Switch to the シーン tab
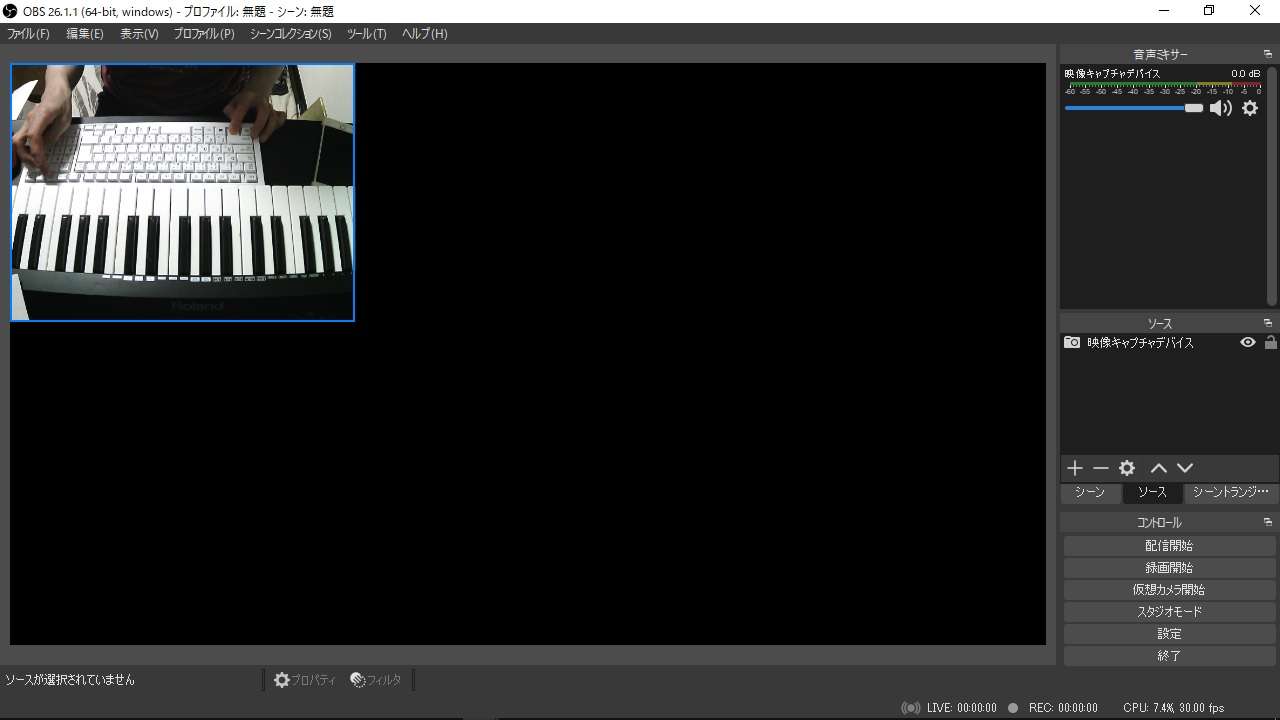Viewport: 1280px width, 720px height. (x=1089, y=492)
